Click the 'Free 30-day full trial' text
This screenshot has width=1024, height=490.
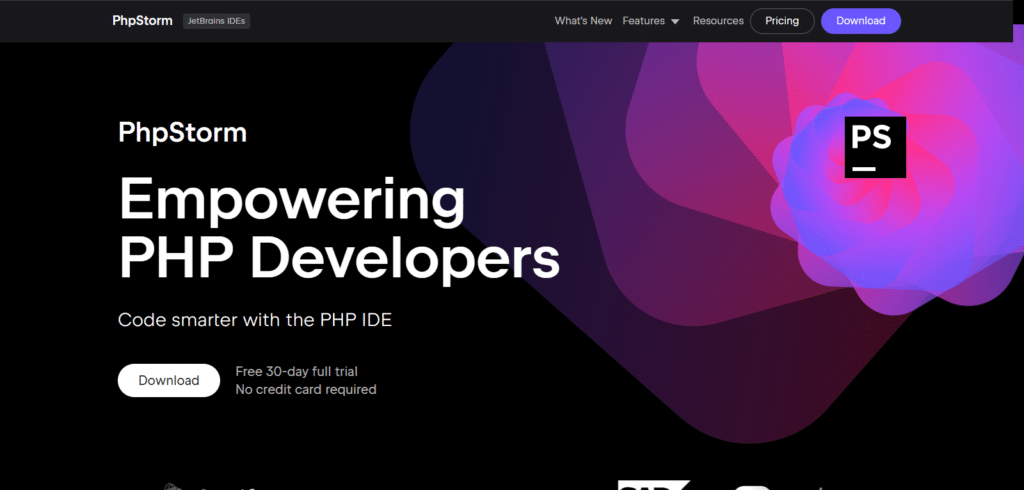click(296, 372)
